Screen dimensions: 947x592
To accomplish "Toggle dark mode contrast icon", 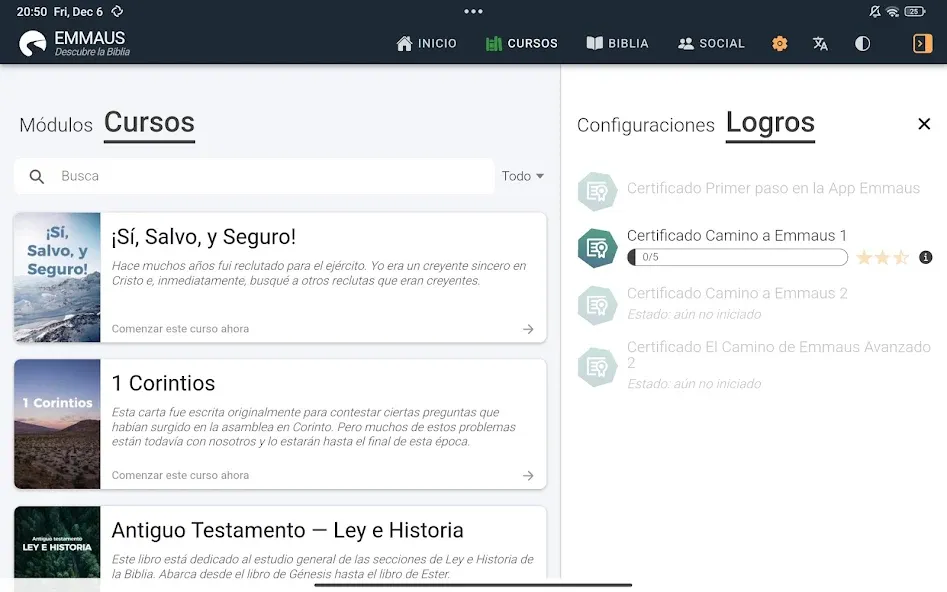I will (x=862, y=43).
